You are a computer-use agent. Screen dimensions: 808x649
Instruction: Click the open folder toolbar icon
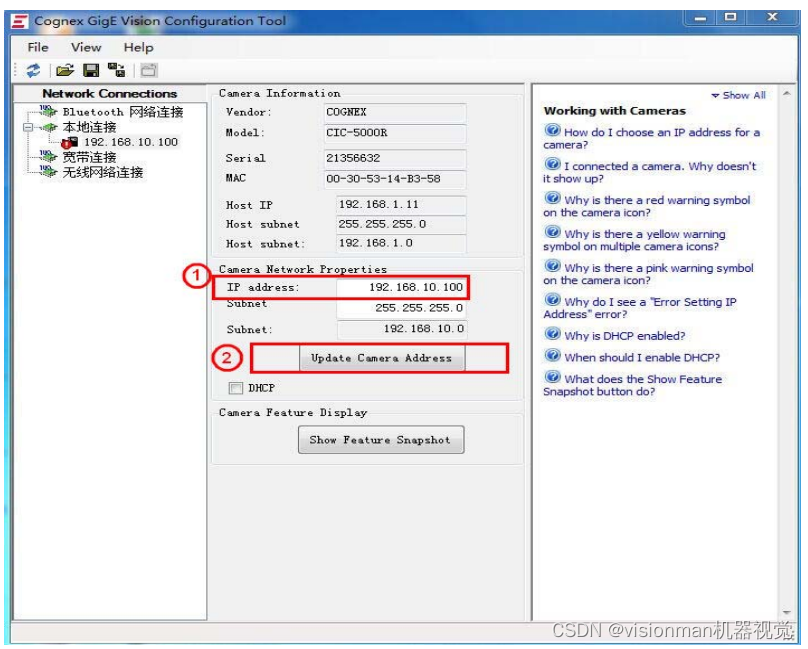click(x=65, y=69)
